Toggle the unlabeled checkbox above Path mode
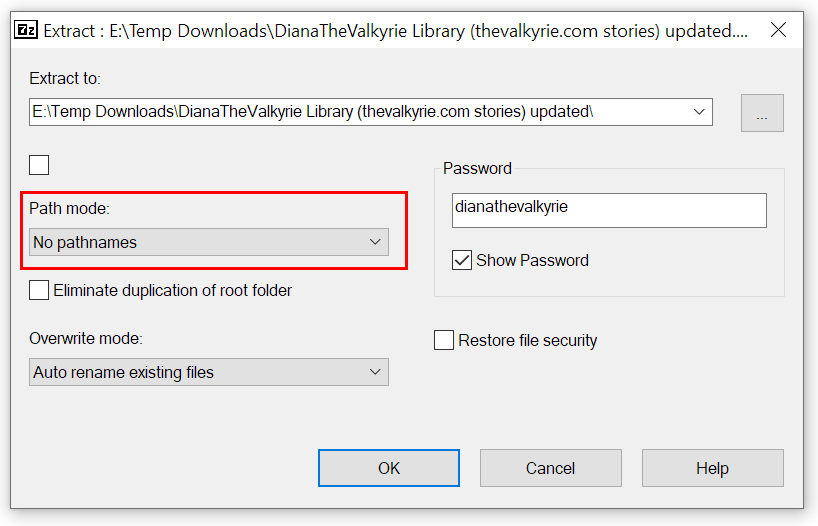This screenshot has height=526, width=818. click(39, 165)
